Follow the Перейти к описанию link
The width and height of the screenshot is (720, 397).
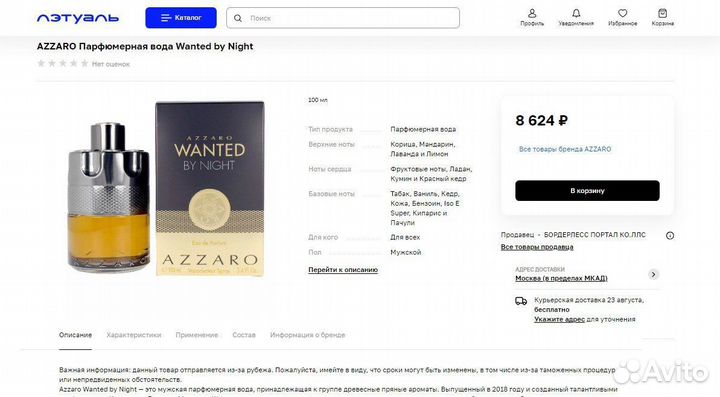pyautogui.click(x=343, y=270)
